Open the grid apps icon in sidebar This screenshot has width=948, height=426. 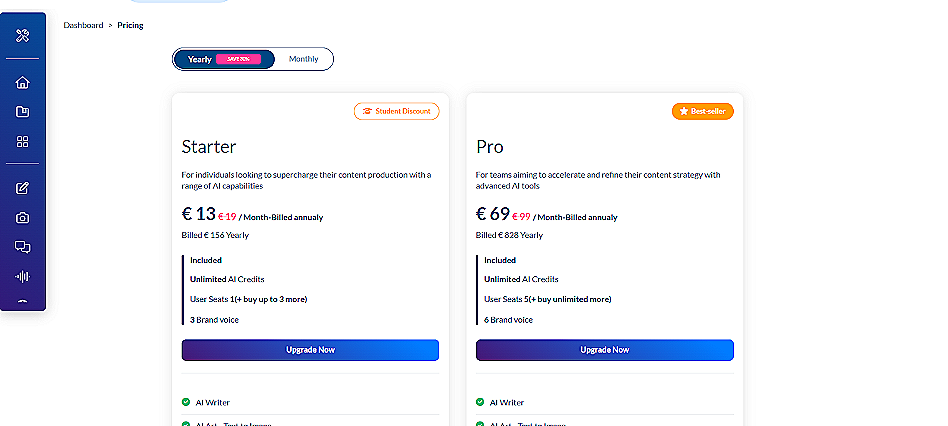point(22,142)
